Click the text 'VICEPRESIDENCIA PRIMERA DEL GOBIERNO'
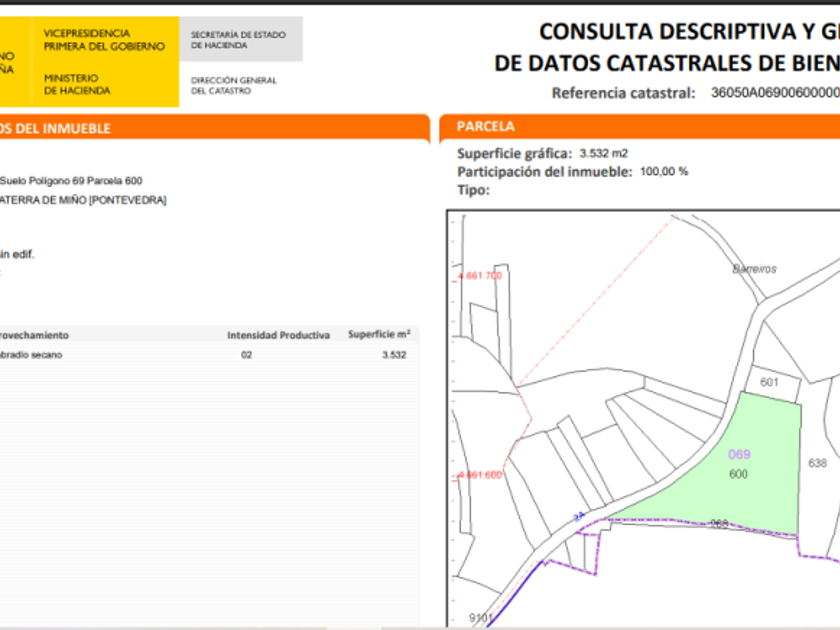 [104, 40]
